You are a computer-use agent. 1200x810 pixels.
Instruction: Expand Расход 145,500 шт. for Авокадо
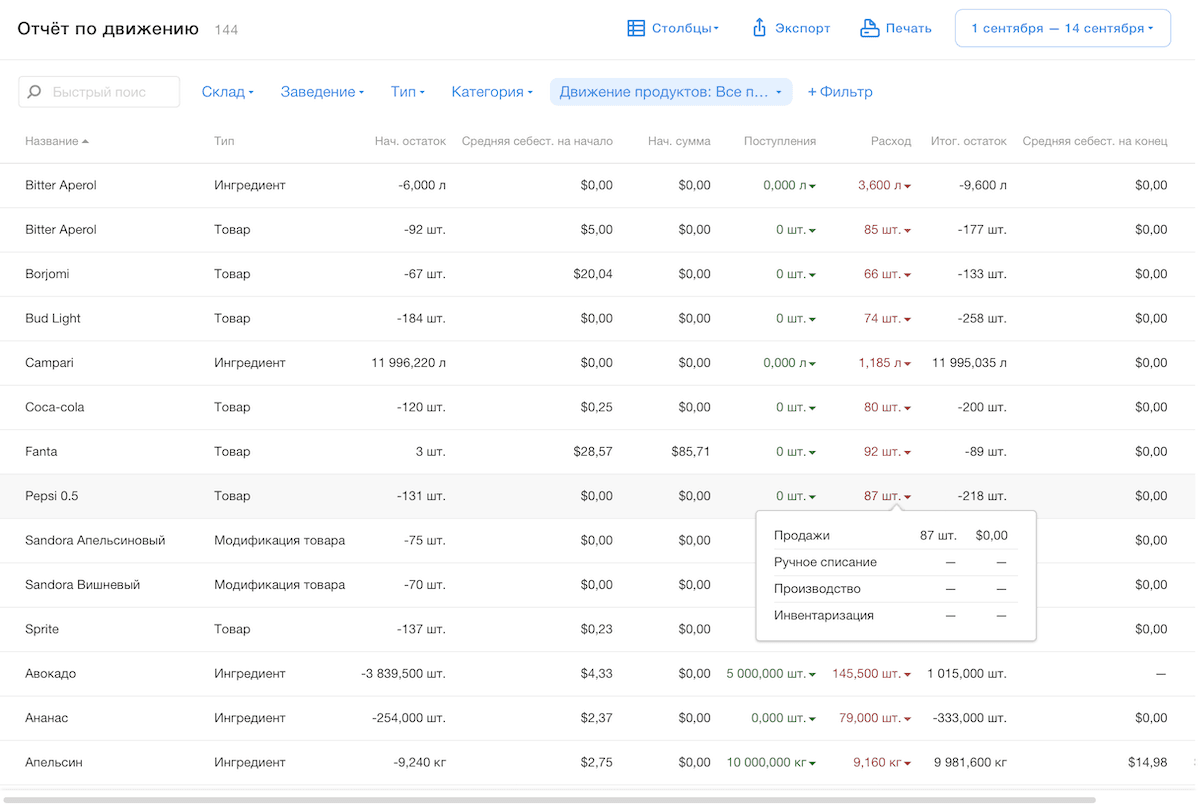(x=872, y=674)
